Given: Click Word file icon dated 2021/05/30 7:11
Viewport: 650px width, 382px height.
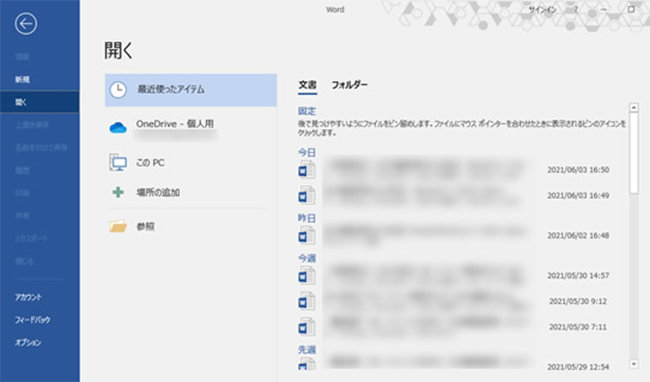Looking at the screenshot, I should click(x=307, y=327).
